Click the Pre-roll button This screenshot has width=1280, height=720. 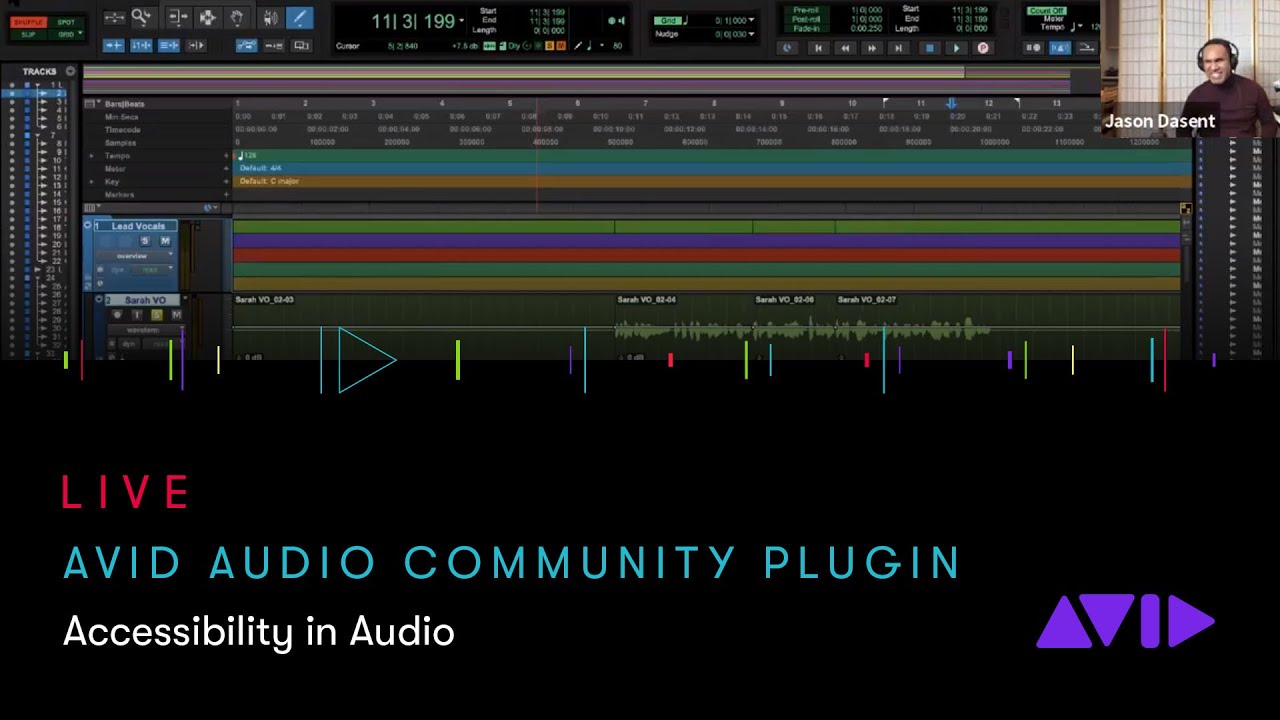click(805, 10)
